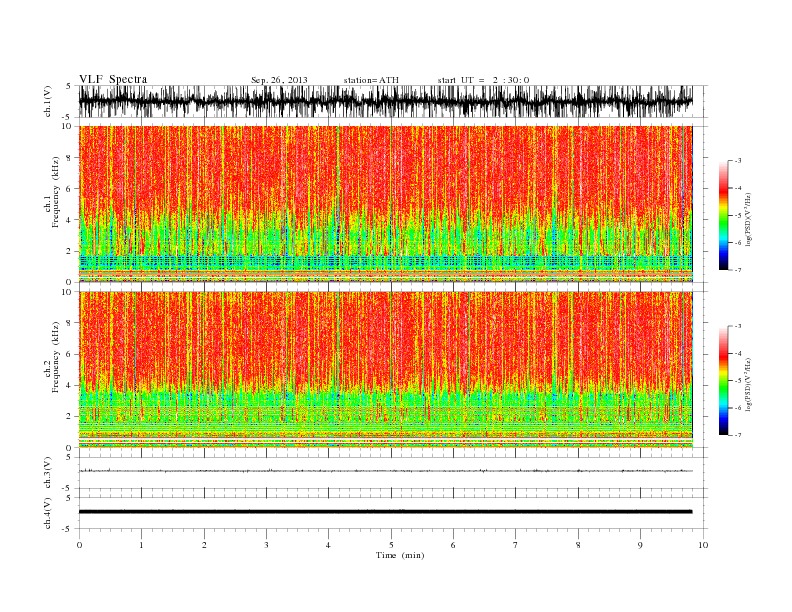Screen dimensions: 792x612
Task: Click the "8" kHz tick on ch.1 spectrogram axis
Action: coord(70,158)
